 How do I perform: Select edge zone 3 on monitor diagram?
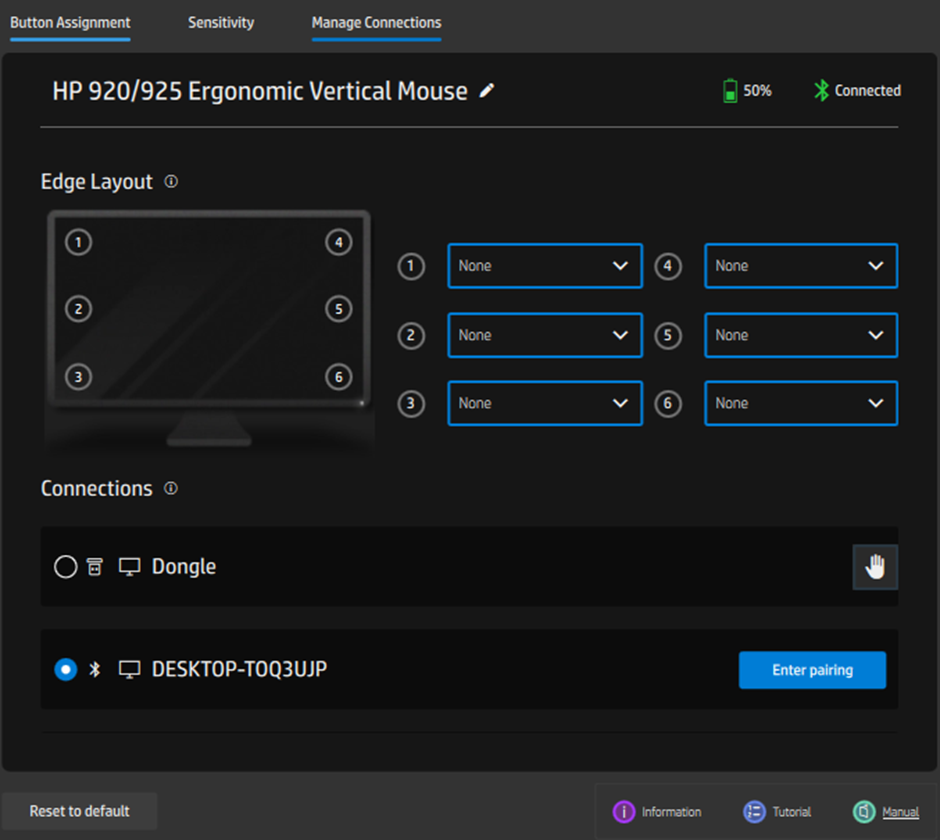[79, 377]
